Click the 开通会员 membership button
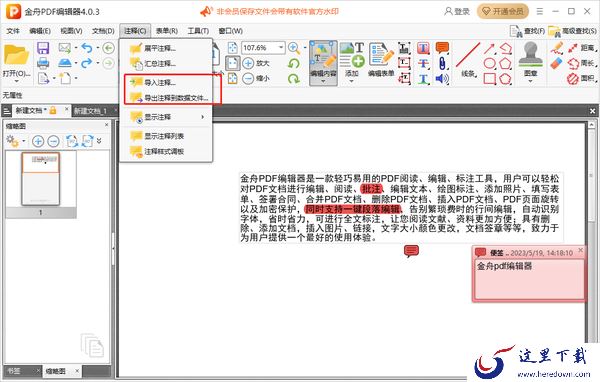Screen dimensions: 600x382 click(503, 11)
